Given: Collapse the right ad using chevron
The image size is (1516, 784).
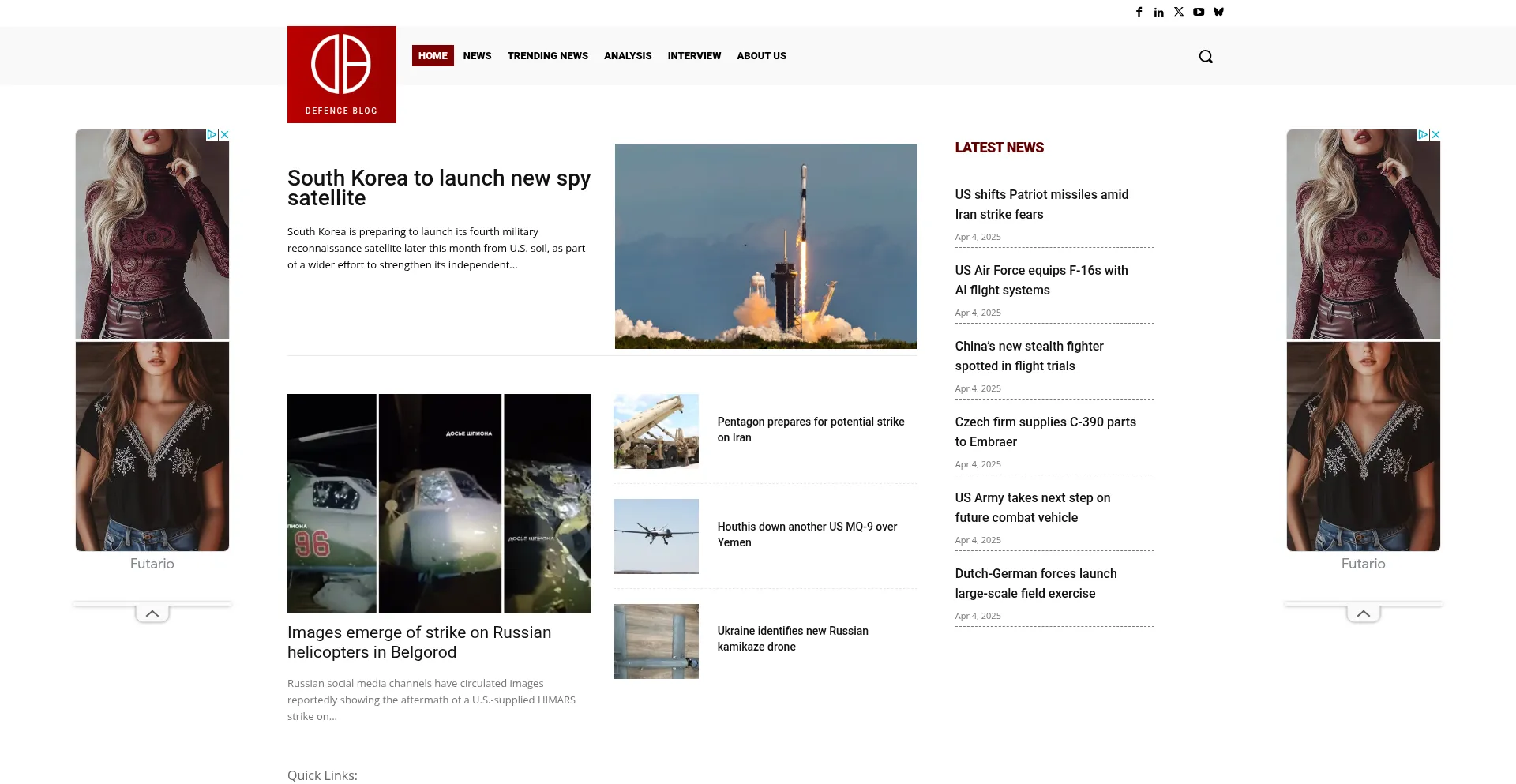Looking at the screenshot, I should coord(1364,613).
